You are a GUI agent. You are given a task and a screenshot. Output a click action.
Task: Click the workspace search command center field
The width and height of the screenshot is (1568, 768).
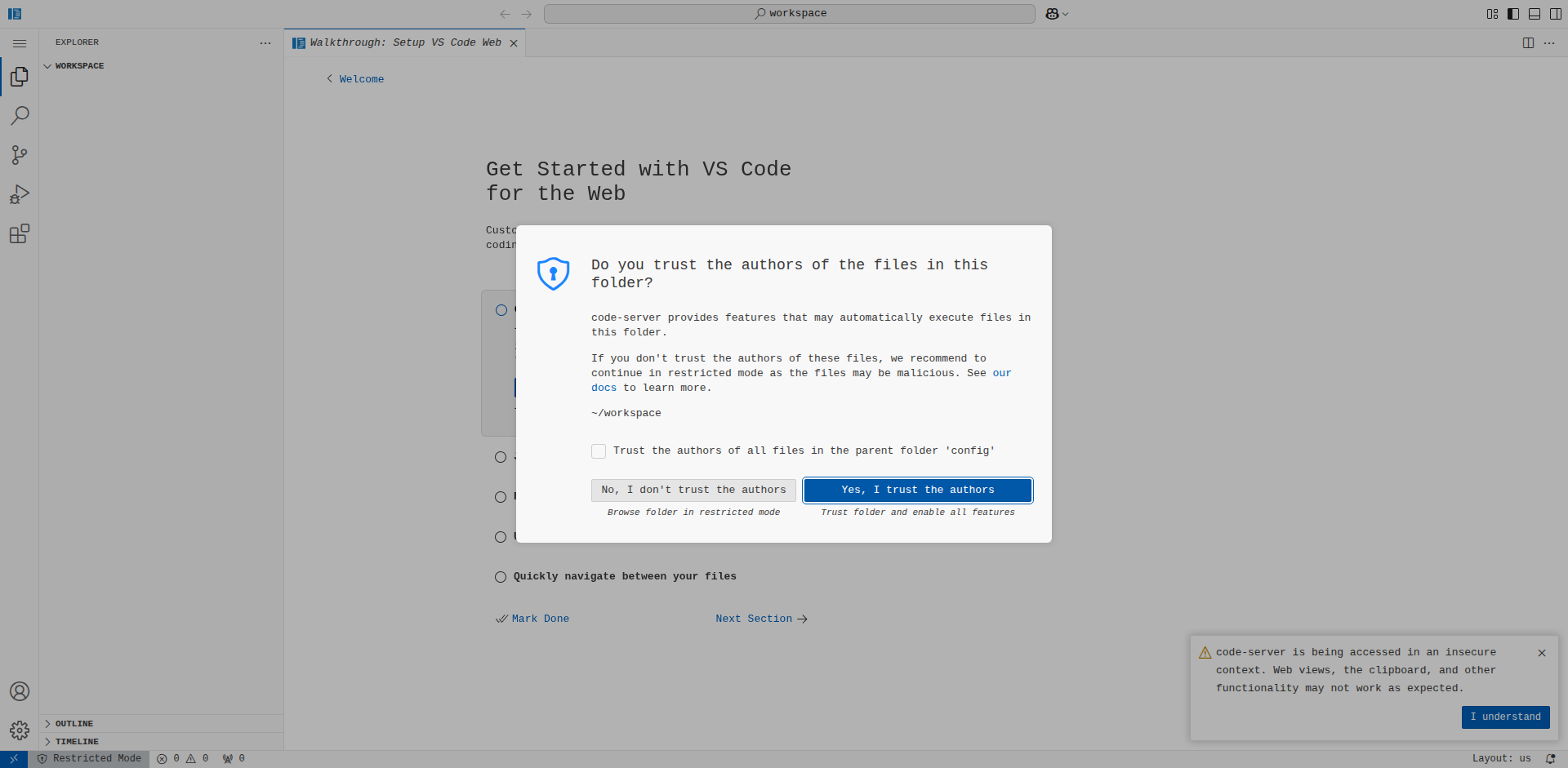coord(790,14)
